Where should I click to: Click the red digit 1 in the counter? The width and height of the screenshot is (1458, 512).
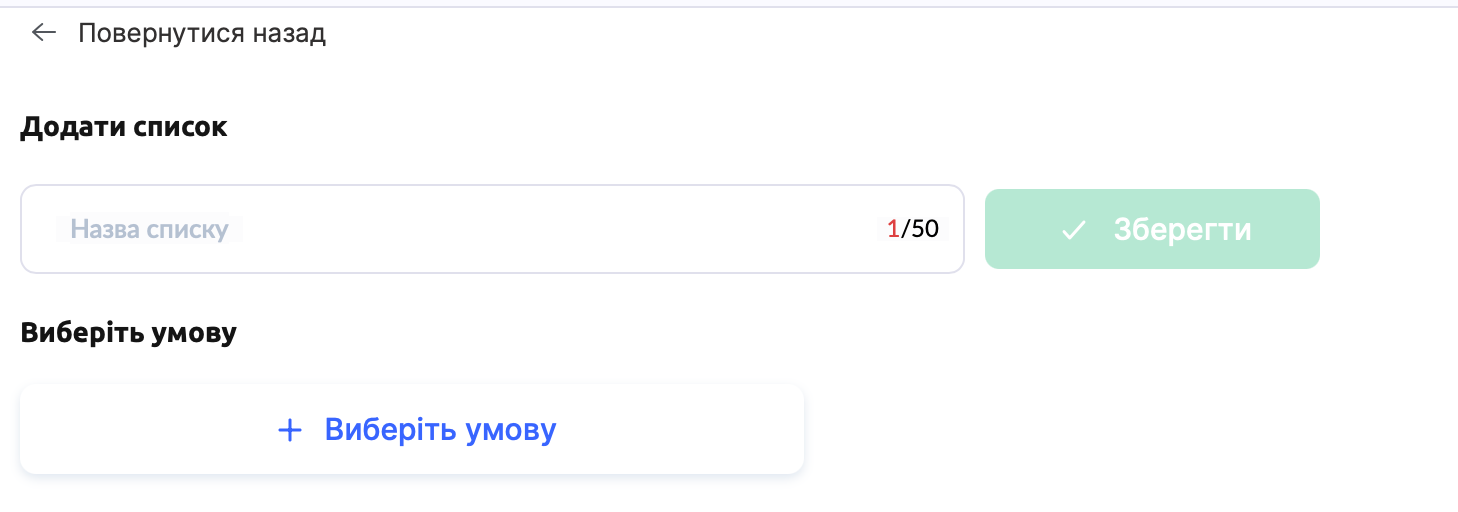(x=893, y=229)
